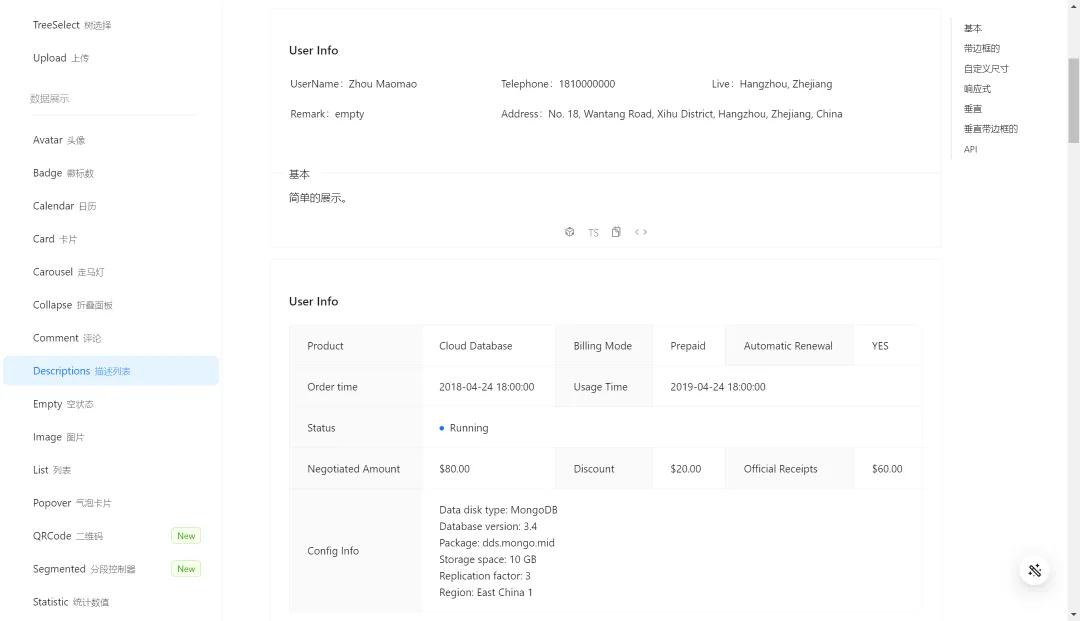Click the 基本 demo title
This screenshot has height=621, width=1080.
299,174
